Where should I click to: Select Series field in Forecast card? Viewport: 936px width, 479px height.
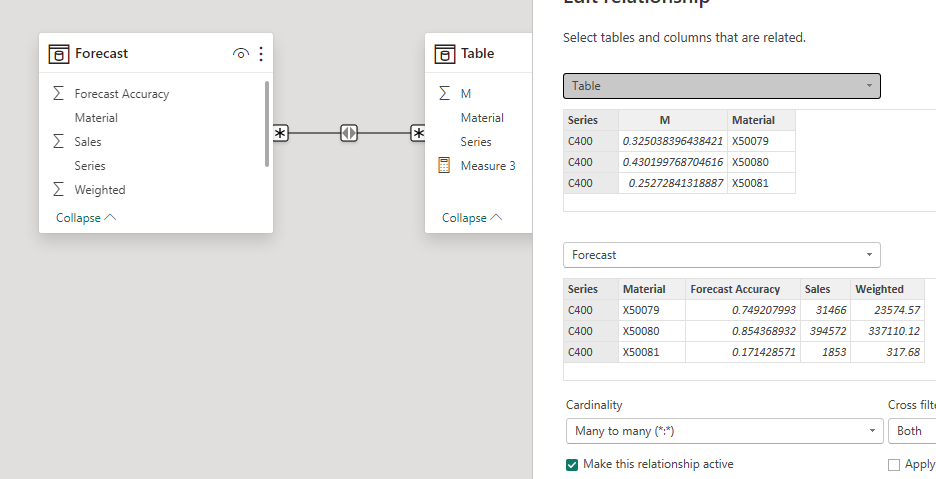tap(90, 165)
